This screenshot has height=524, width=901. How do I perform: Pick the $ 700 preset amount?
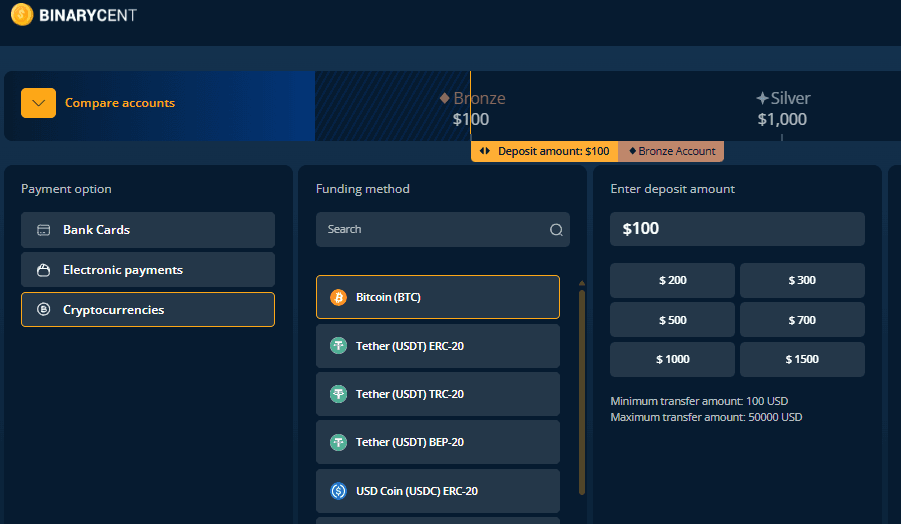[802, 319]
